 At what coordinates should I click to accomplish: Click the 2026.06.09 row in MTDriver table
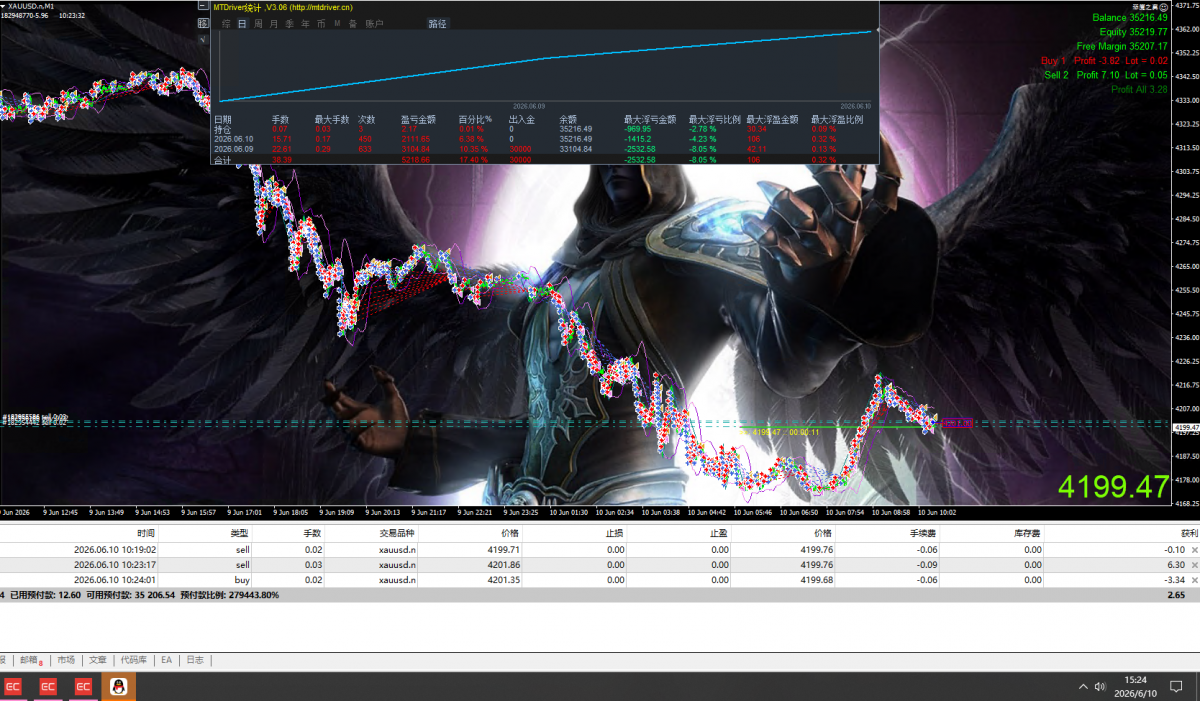coord(545,149)
